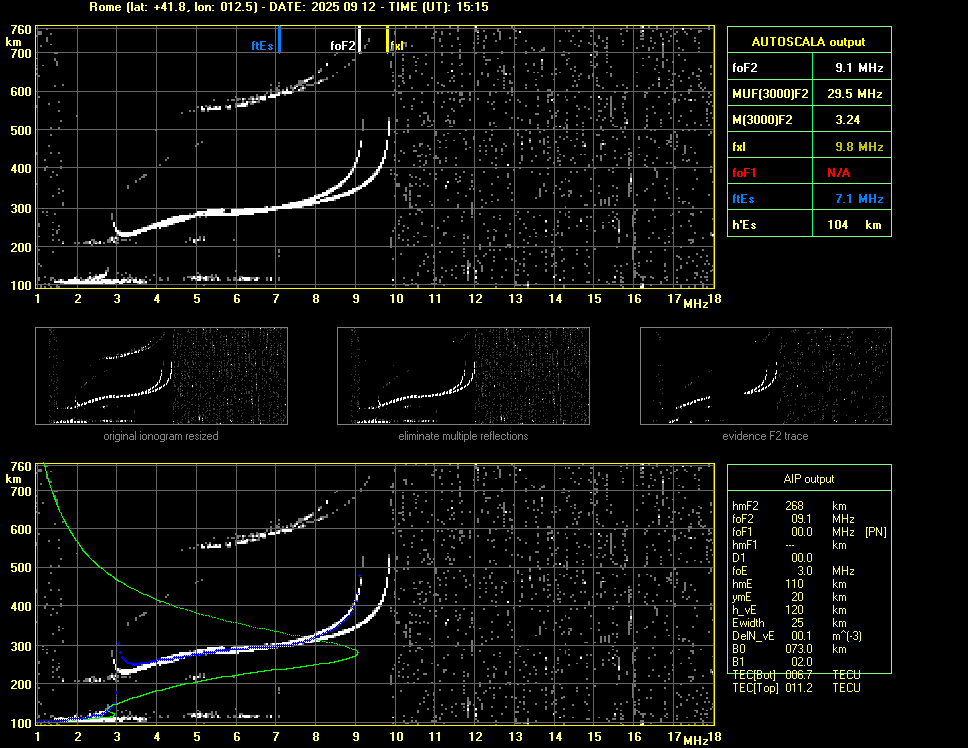Viewport: 968px width, 748px height.
Task: Click the [PN] tag beside foF1
Action: click(x=875, y=532)
